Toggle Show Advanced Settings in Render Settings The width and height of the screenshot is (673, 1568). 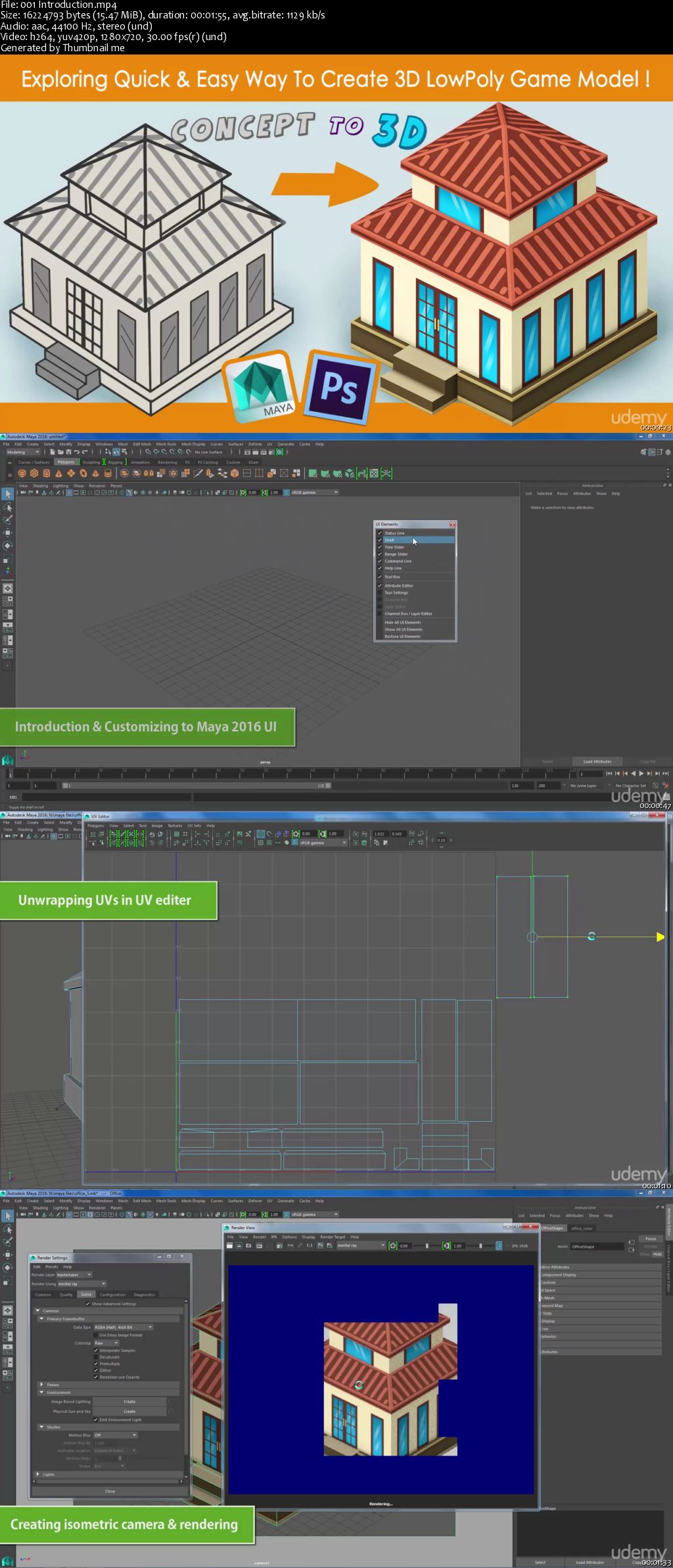pyautogui.click(x=87, y=1304)
